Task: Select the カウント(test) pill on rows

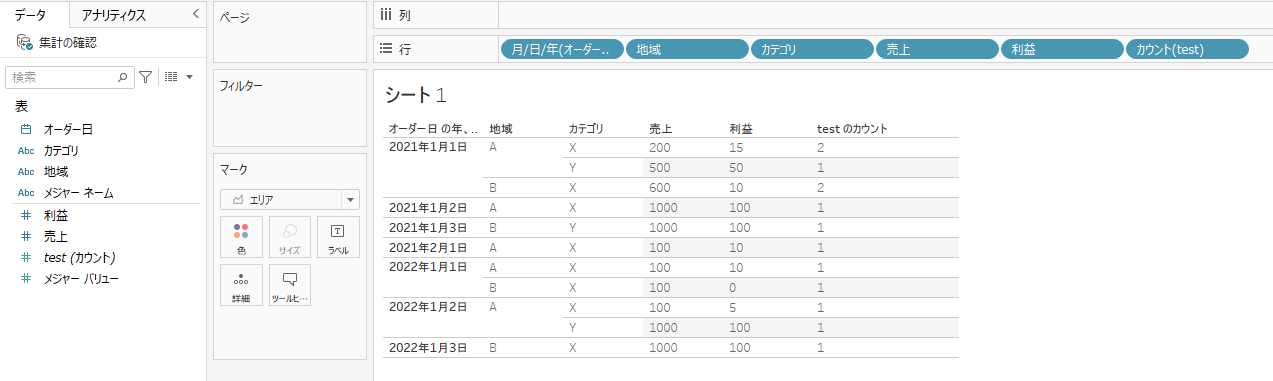Action: (x=1187, y=49)
